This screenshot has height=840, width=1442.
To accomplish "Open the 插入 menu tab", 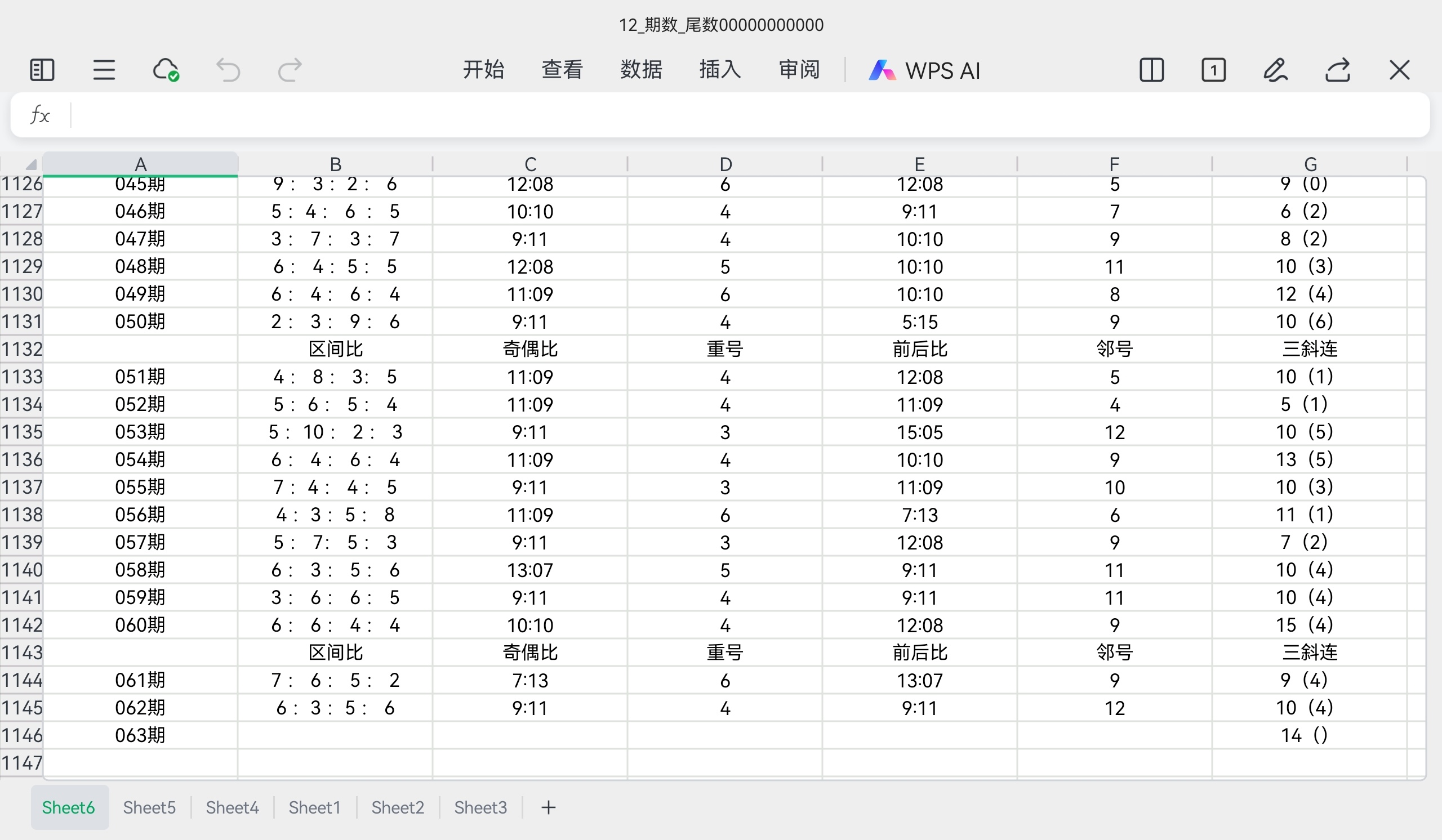I will (720, 70).
